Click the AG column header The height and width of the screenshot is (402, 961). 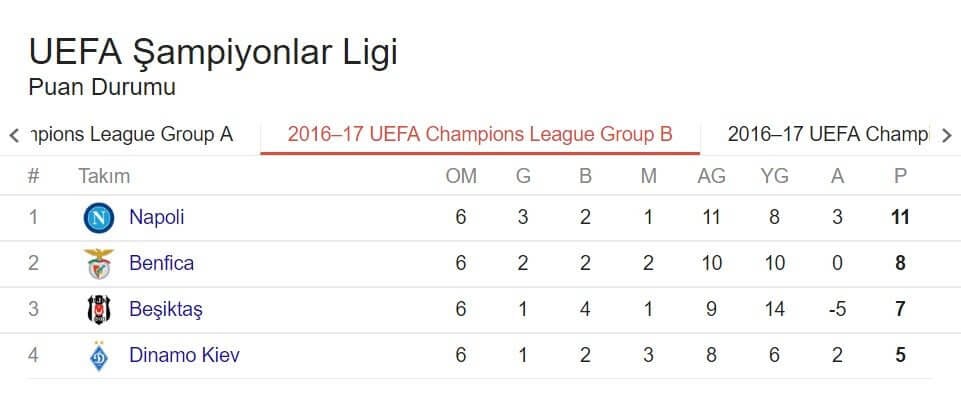pos(711,176)
